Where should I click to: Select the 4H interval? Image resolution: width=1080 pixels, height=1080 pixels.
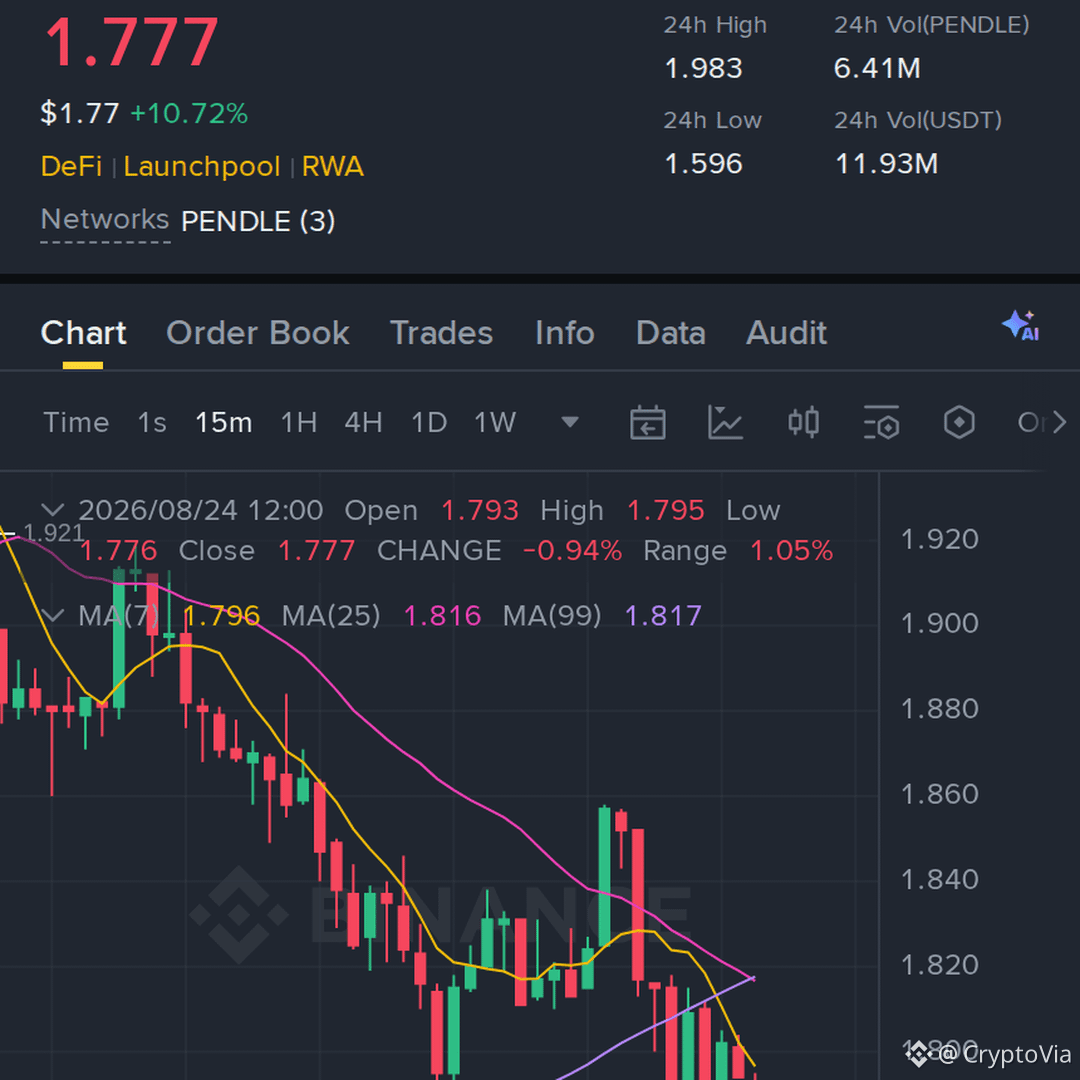click(x=364, y=422)
